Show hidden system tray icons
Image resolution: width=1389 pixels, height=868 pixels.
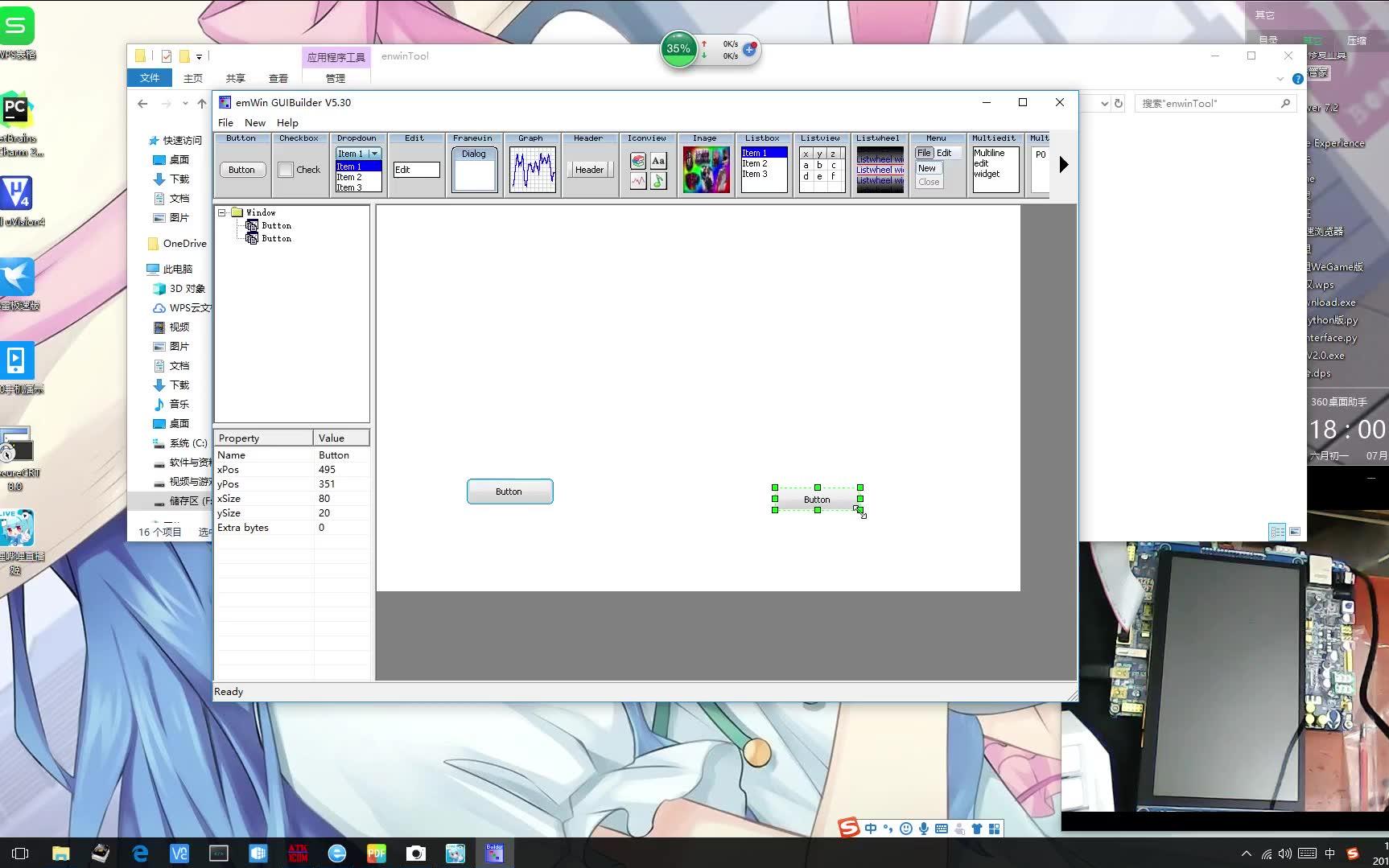tap(1247, 854)
